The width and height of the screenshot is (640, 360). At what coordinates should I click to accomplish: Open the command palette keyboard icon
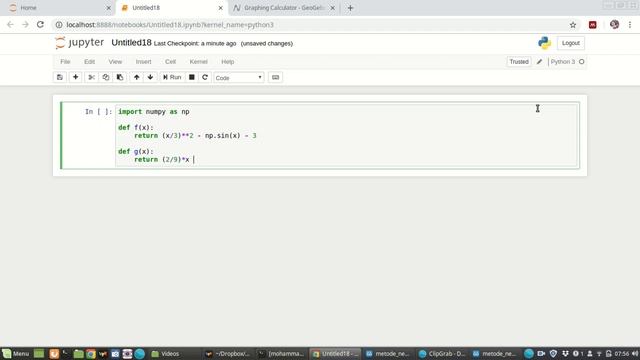coord(276,77)
